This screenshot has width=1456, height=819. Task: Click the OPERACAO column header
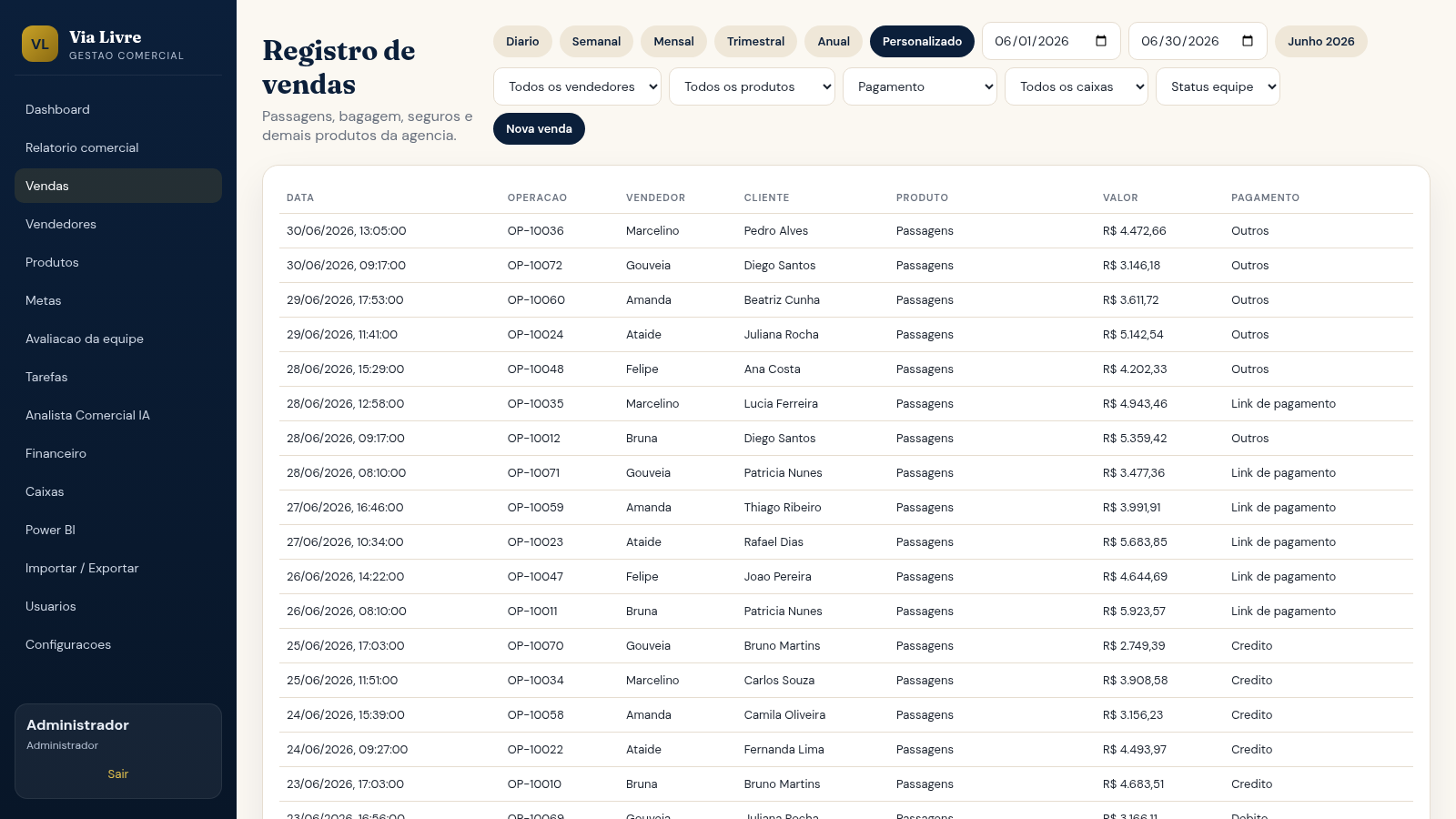(537, 197)
